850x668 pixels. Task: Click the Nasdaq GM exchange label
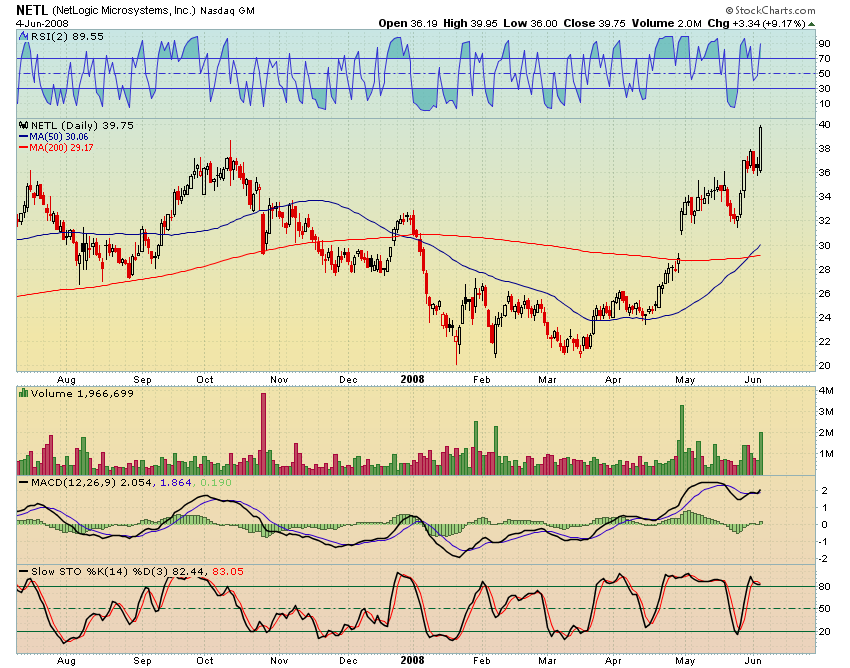click(227, 11)
